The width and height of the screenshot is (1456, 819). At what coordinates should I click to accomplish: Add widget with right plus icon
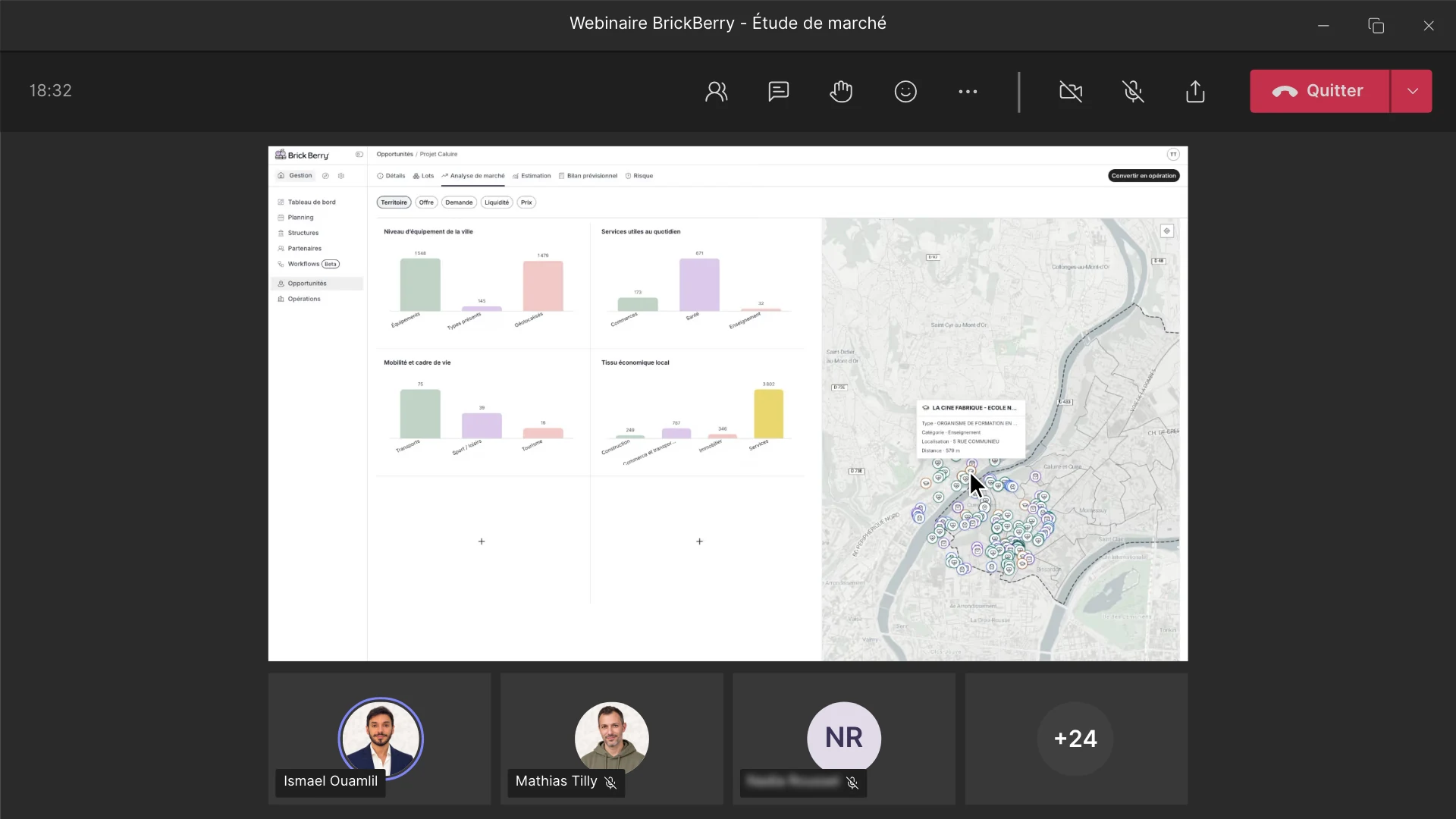coord(699,541)
